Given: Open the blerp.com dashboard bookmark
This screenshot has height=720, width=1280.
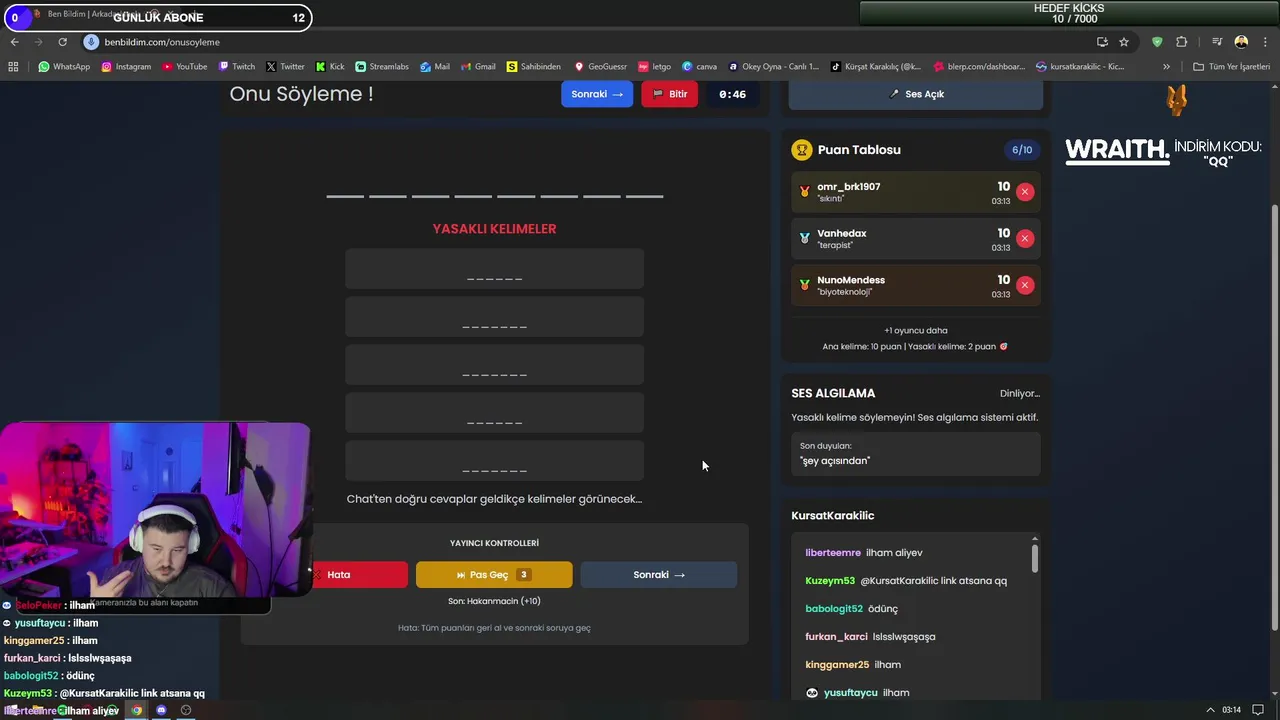Looking at the screenshot, I should point(980,67).
